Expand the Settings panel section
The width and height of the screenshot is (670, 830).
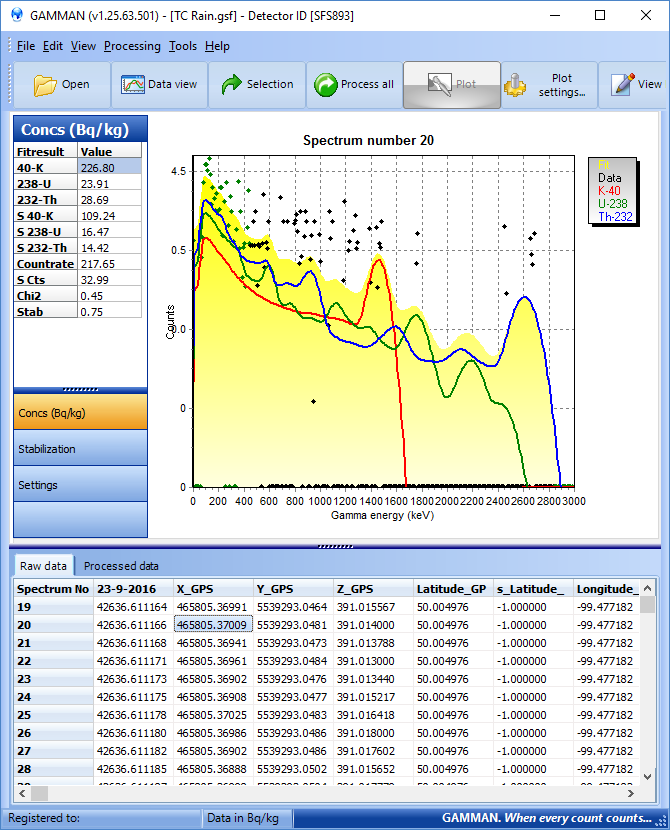(80, 485)
